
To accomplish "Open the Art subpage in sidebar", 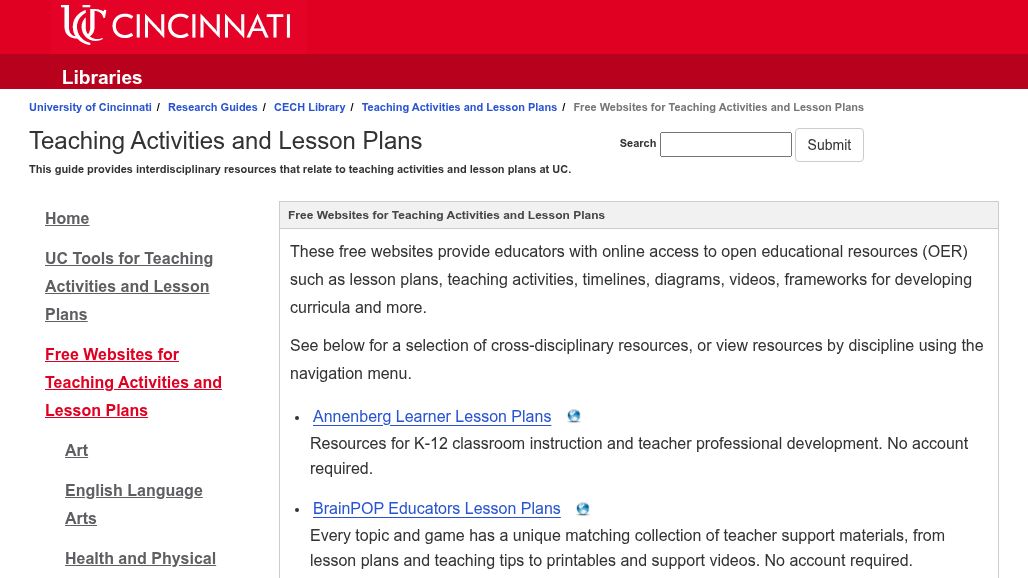I will pos(76,450).
